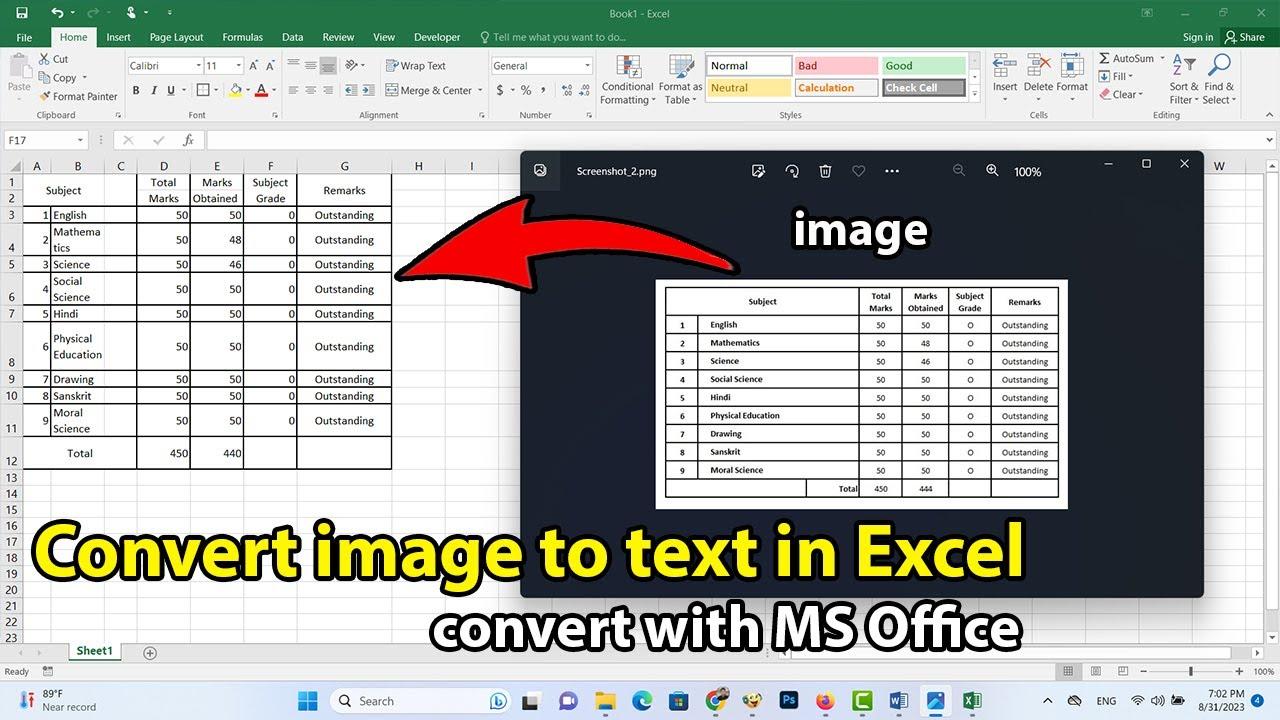This screenshot has height=720, width=1280.
Task: Switch to the Formulas ribbon tab
Action: [242, 37]
